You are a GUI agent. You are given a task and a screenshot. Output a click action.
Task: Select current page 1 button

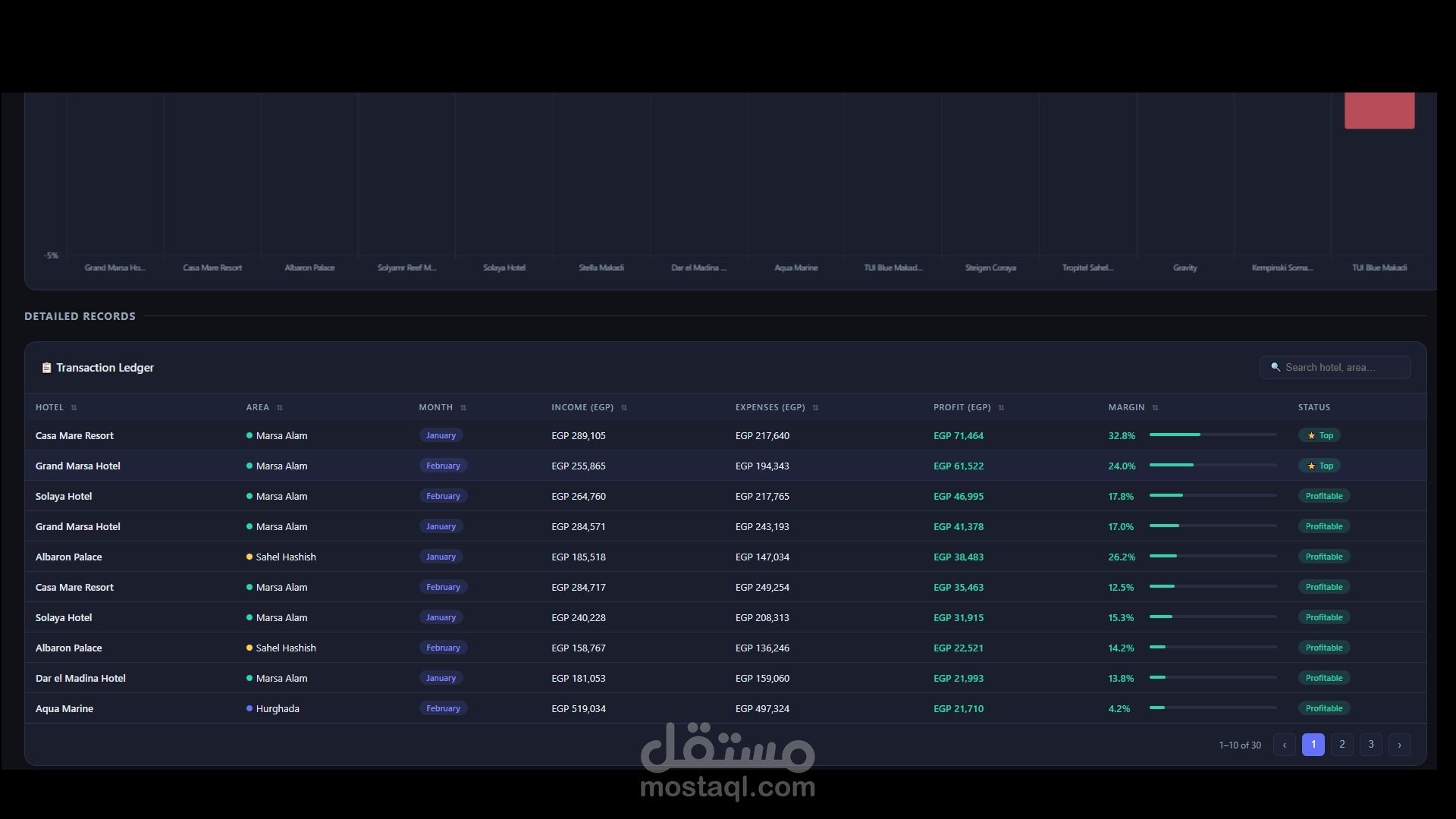(x=1313, y=745)
